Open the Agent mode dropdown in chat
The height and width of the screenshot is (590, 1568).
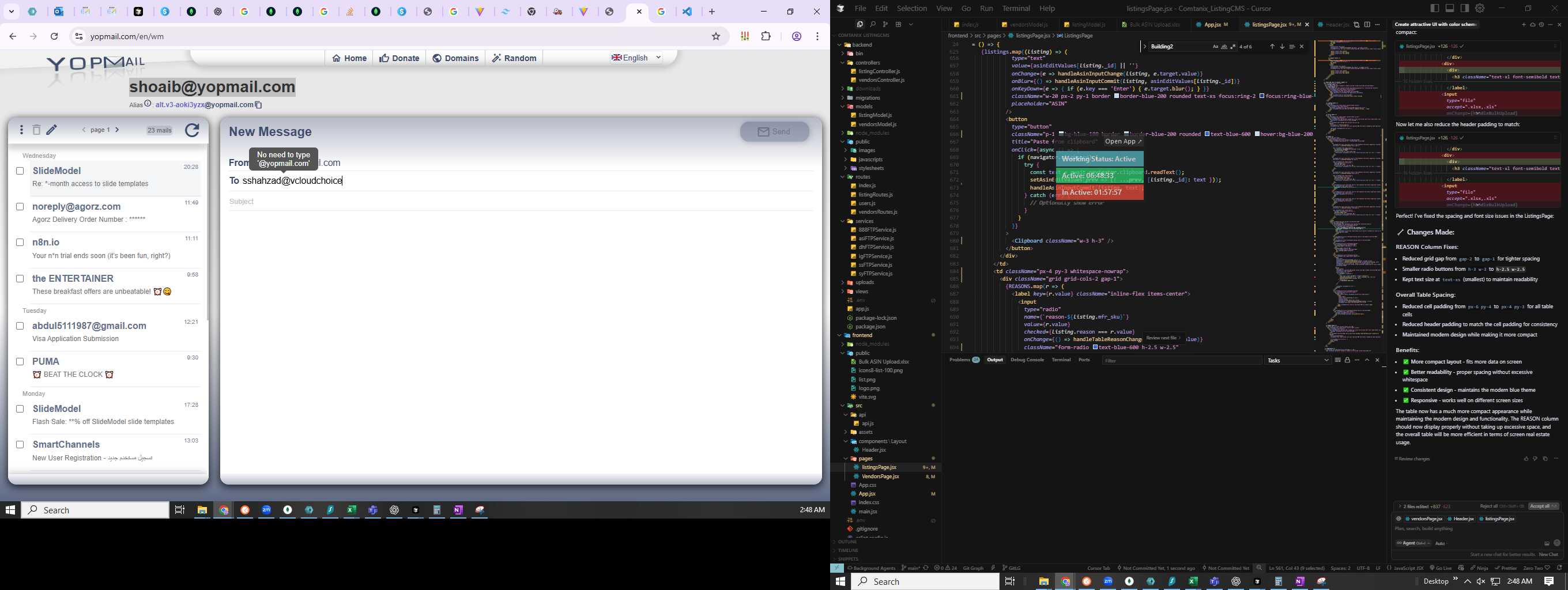pyautogui.click(x=1413, y=543)
